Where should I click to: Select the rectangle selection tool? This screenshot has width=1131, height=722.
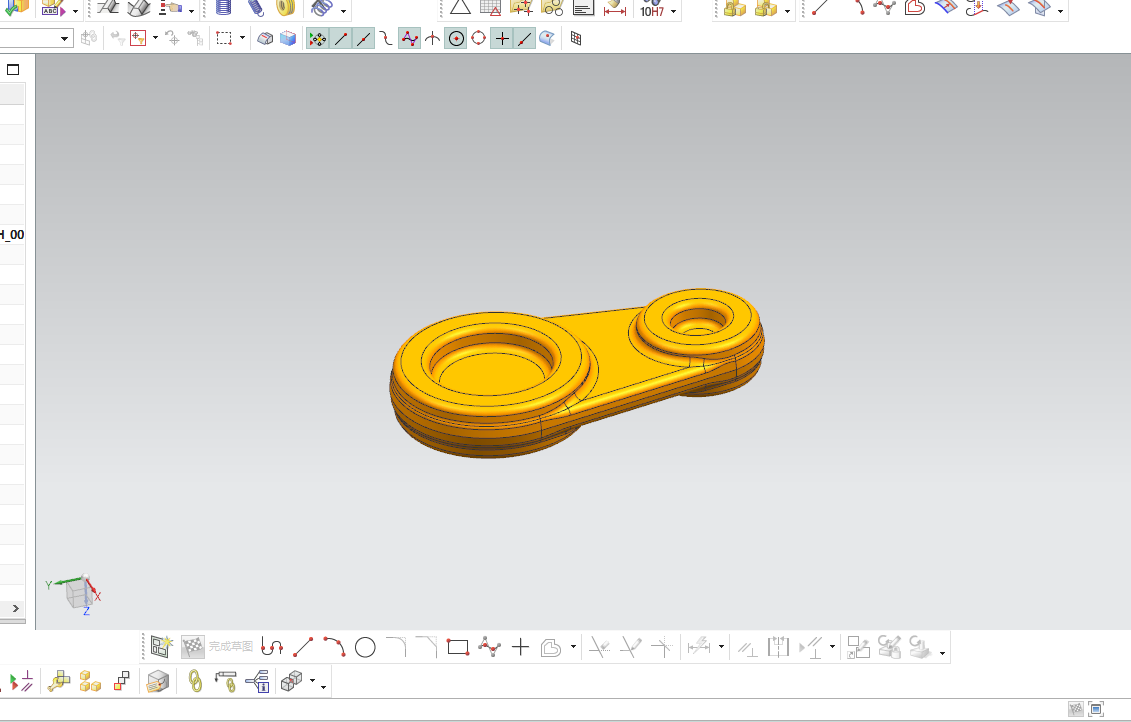(x=224, y=38)
